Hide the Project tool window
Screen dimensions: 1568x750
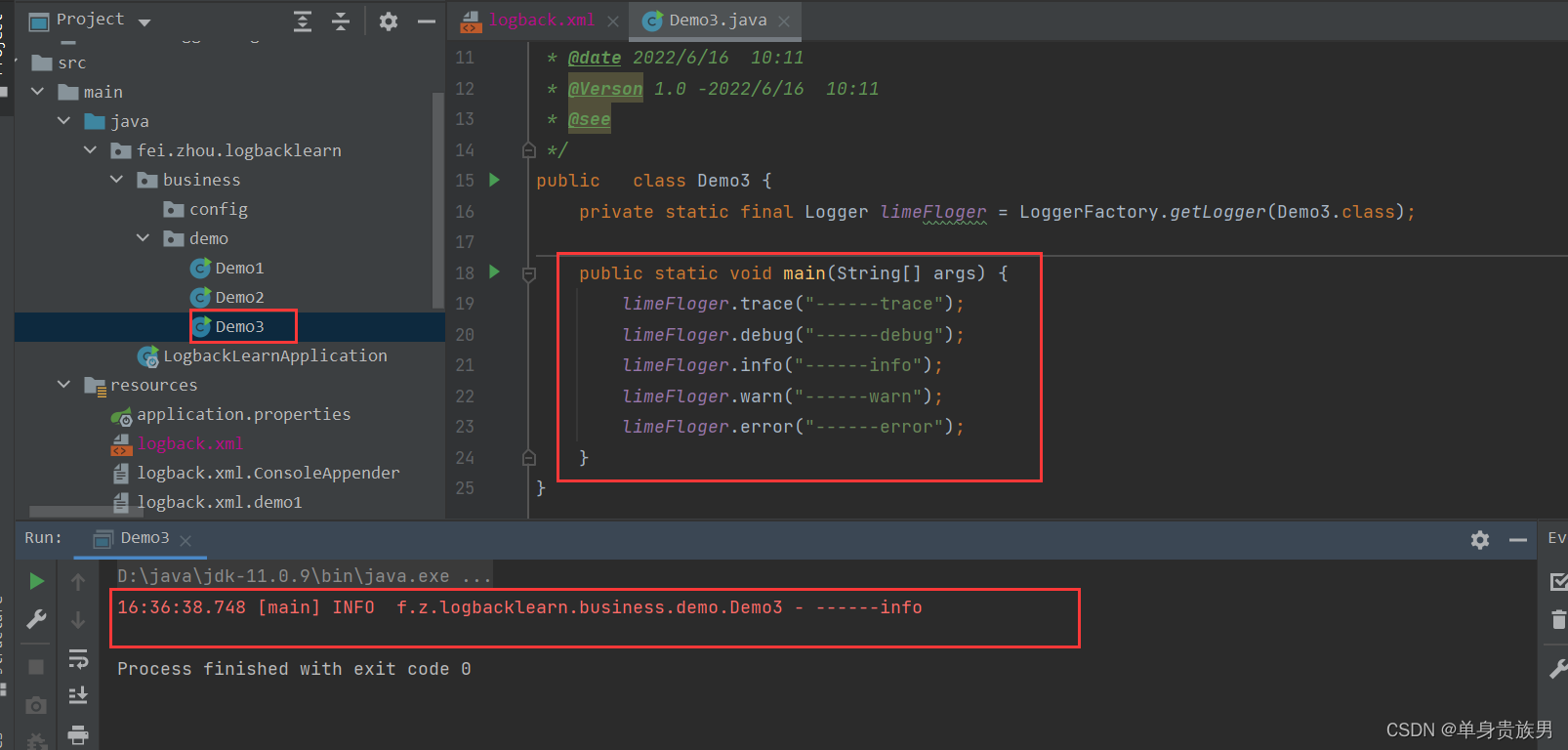pyautogui.click(x=427, y=21)
